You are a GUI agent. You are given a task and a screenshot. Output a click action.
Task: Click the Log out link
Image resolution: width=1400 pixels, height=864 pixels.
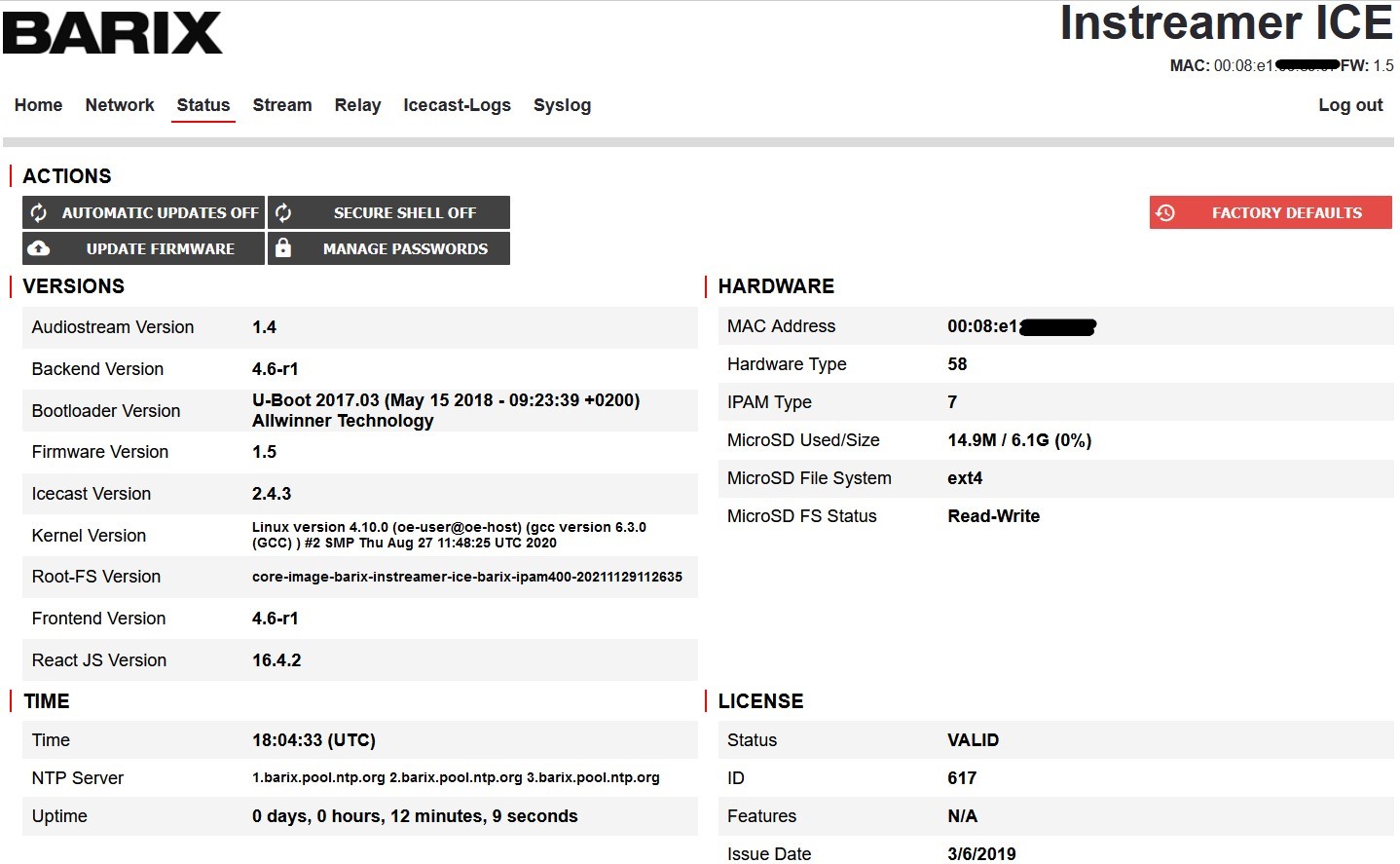tap(1349, 105)
